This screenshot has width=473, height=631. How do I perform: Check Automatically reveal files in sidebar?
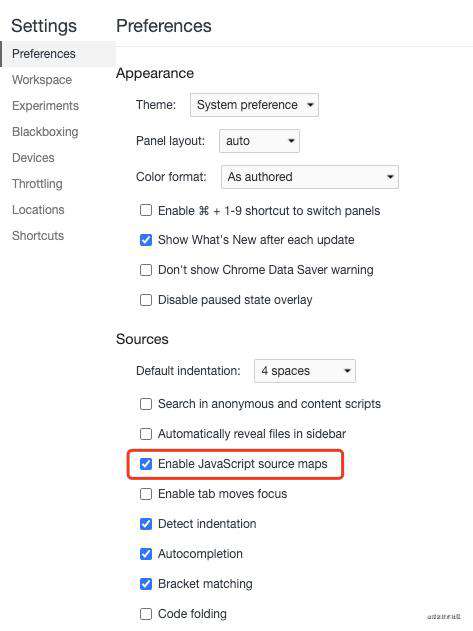pos(146,434)
